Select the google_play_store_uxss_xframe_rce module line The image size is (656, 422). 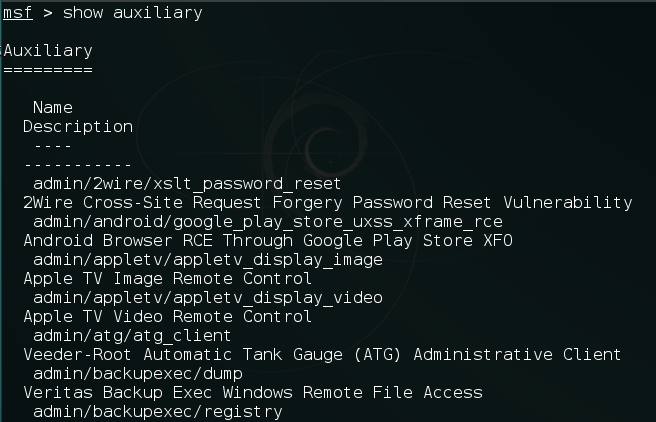click(x=268, y=222)
